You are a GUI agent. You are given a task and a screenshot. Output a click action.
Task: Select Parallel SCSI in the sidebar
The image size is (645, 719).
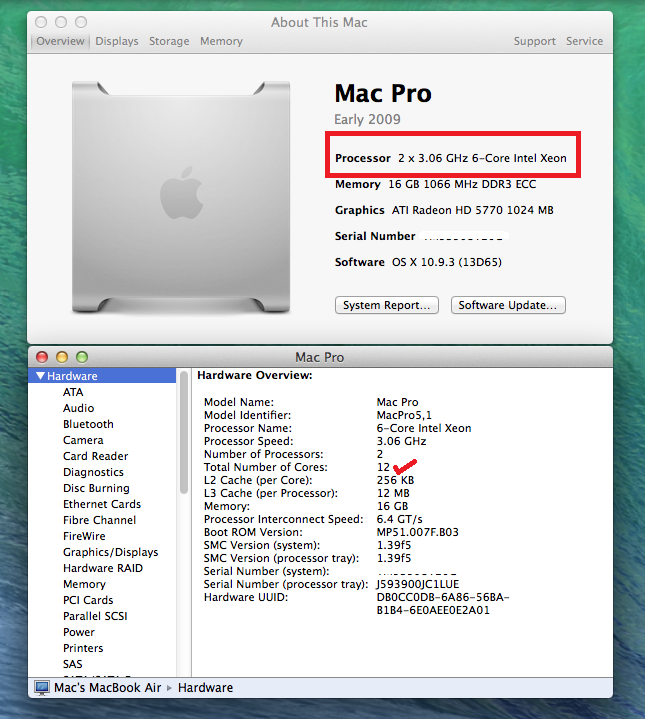(95, 616)
